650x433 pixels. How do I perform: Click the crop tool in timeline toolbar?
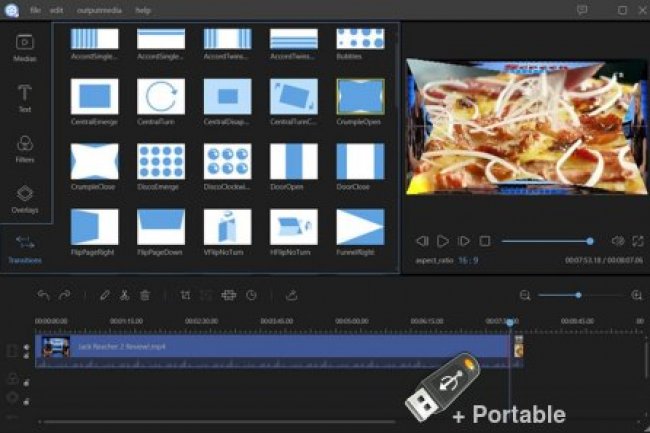[186, 295]
